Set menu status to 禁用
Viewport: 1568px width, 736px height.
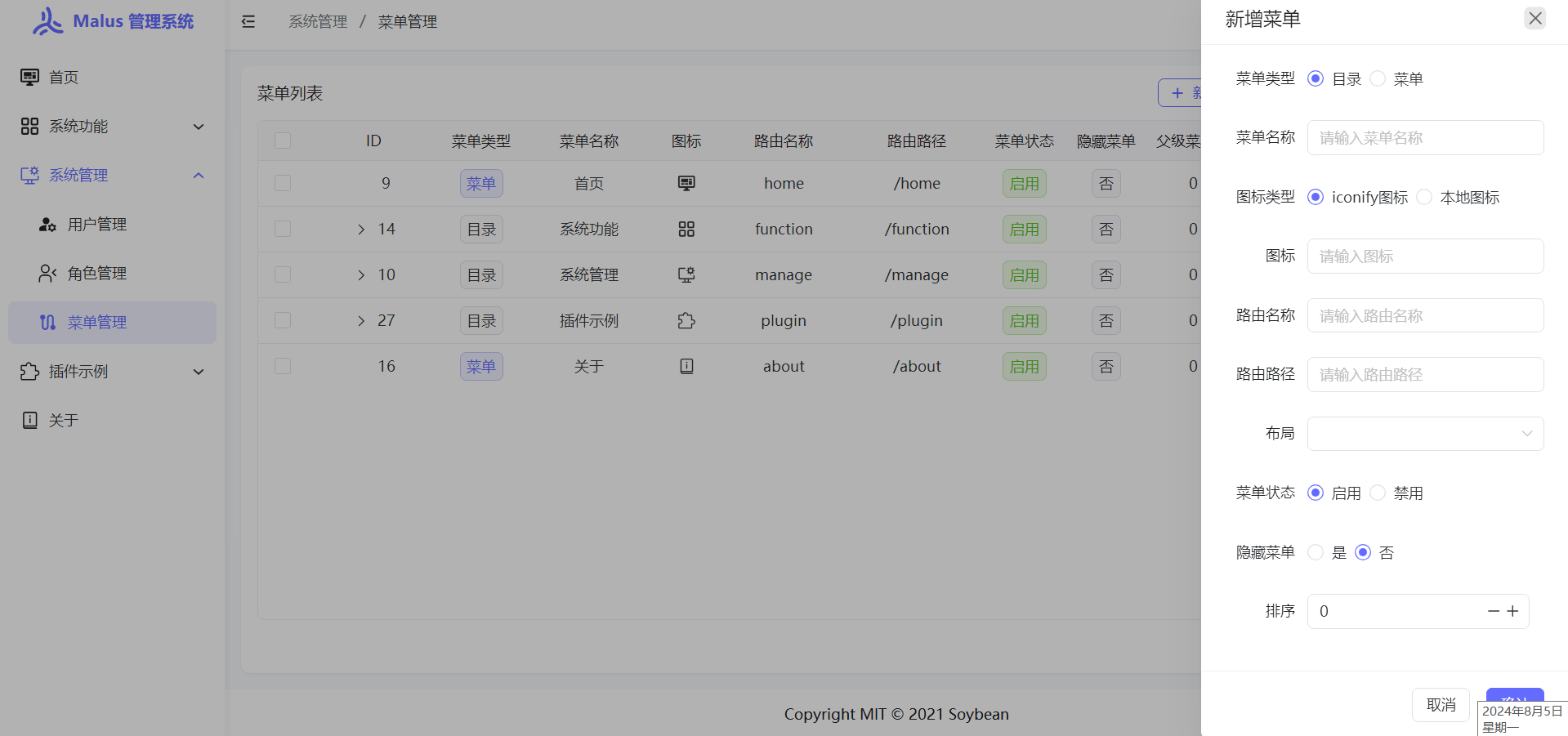[x=1378, y=493]
